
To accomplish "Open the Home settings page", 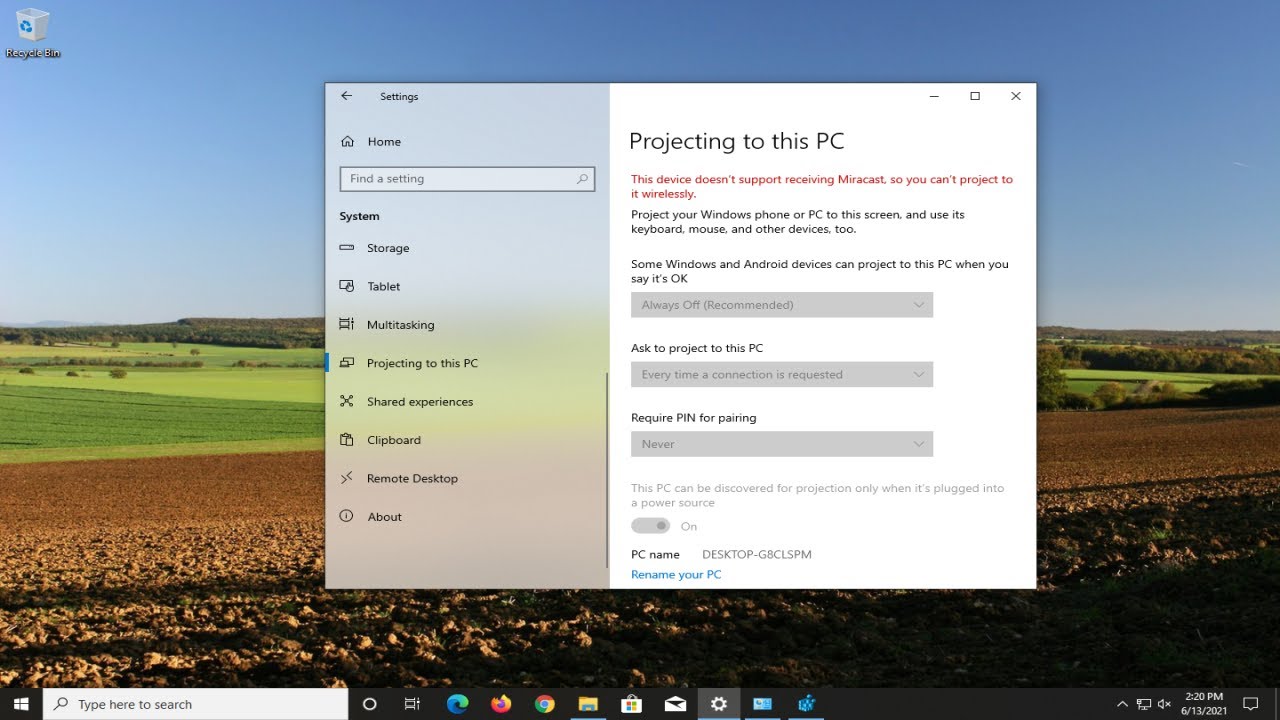I will tap(384, 142).
